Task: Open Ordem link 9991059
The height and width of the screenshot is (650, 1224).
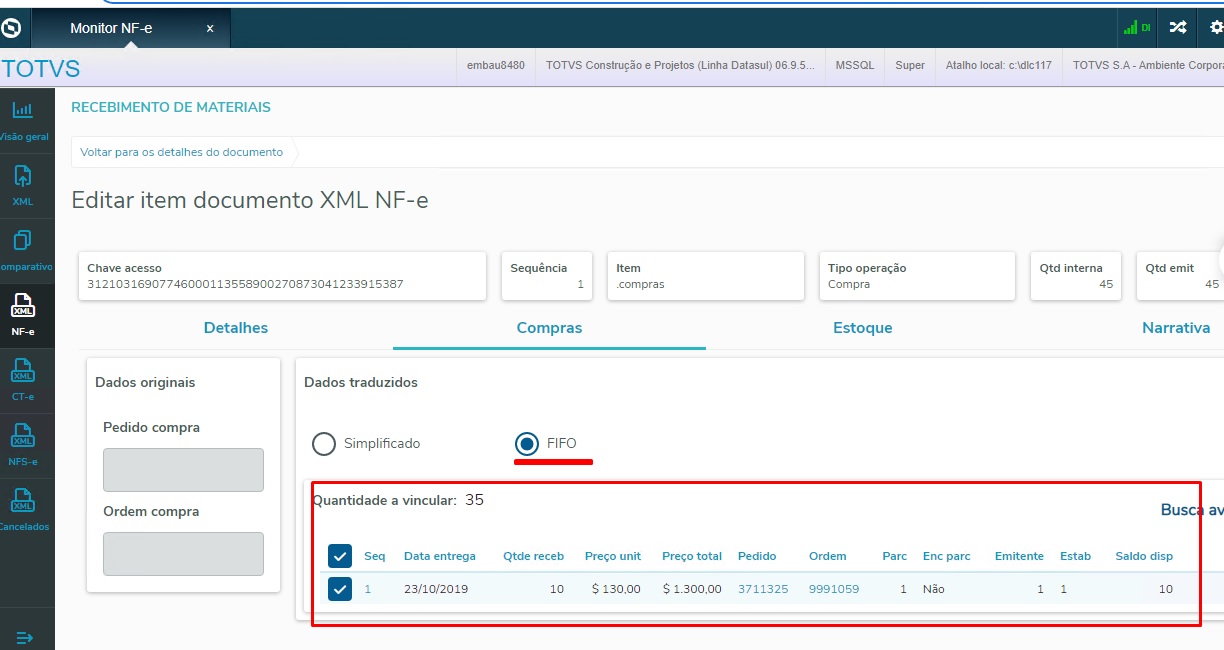Action: 834,589
